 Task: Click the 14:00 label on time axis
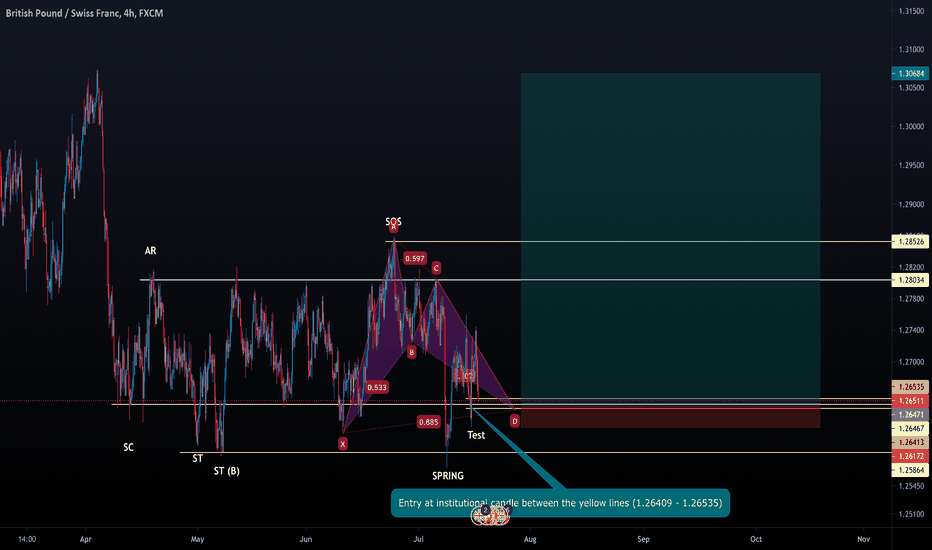tap(27, 539)
